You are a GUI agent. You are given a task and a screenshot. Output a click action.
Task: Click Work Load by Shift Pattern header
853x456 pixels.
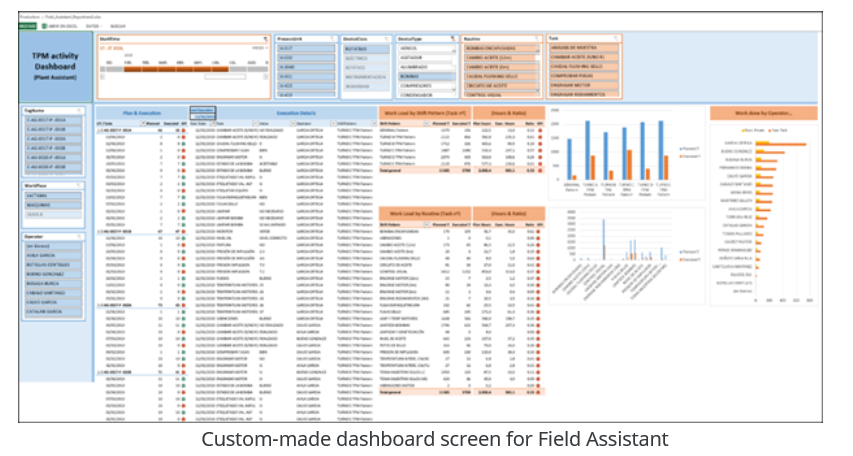click(x=425, y=113)
